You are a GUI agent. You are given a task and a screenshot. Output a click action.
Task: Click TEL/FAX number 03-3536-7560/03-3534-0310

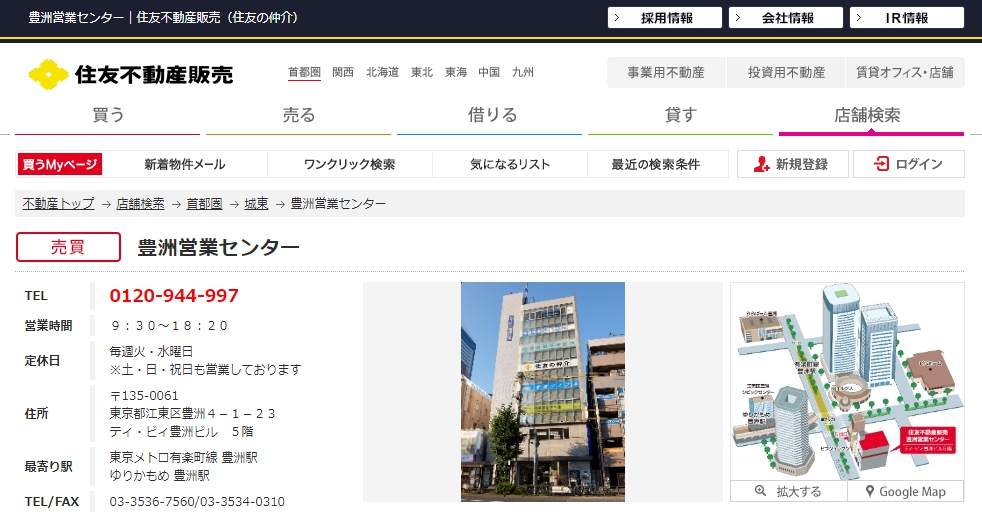pyautogui.click(x=197, y=502)
